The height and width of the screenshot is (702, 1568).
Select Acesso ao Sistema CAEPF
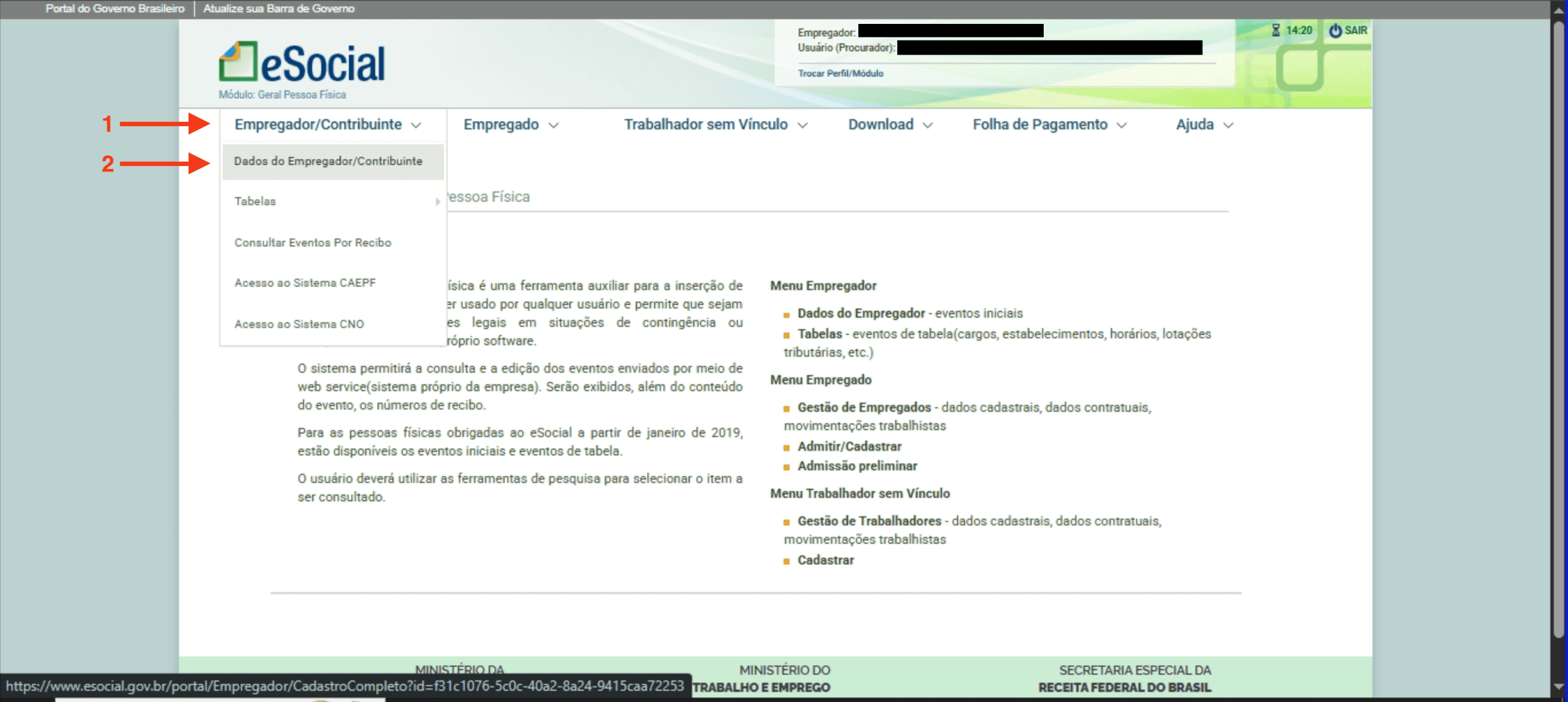(305, 283)
